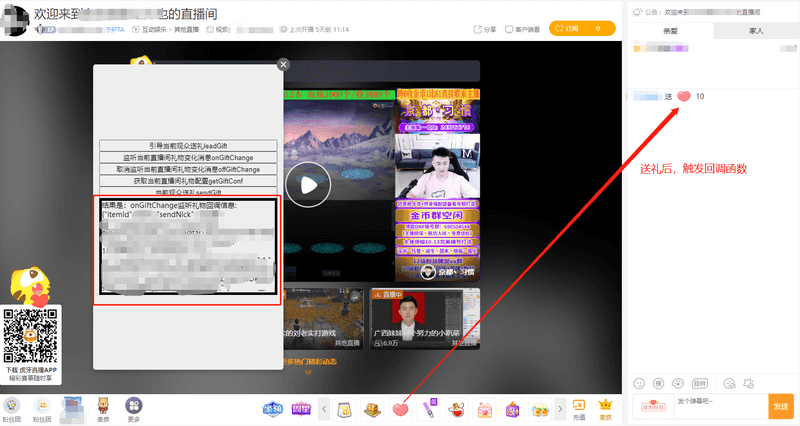This screenshot has height=426, width=800.
Task: Select the red potion bottle gift
Action: click(457, 409)
